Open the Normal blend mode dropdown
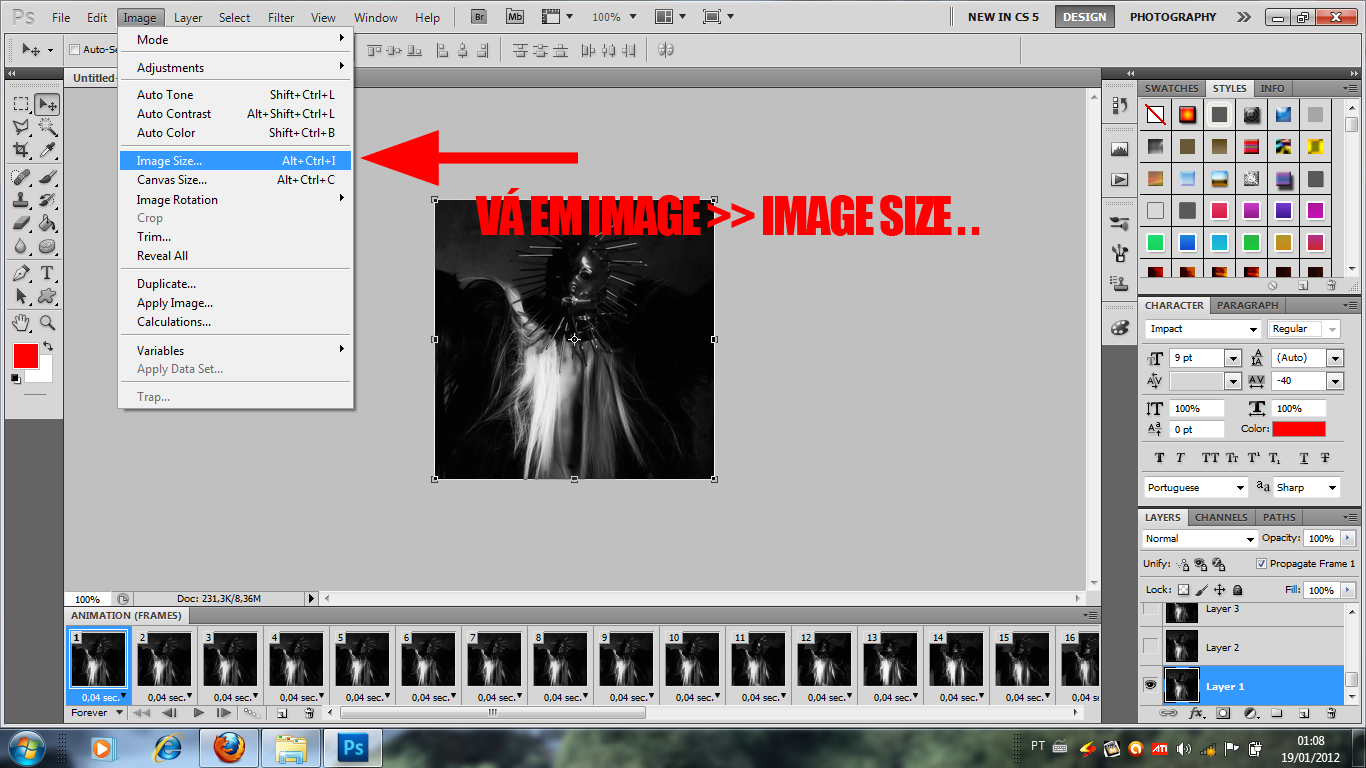The height and width of the screenshot is (768, 1366). point(1200,538)
